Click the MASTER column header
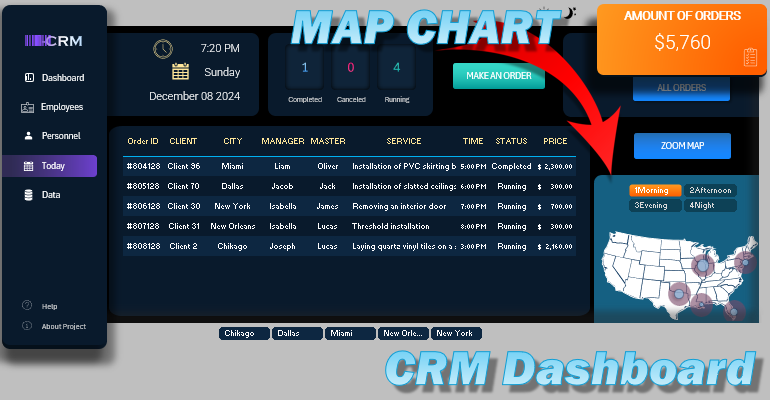The height and width of the screenshot is (400, 770). (328, 141)
